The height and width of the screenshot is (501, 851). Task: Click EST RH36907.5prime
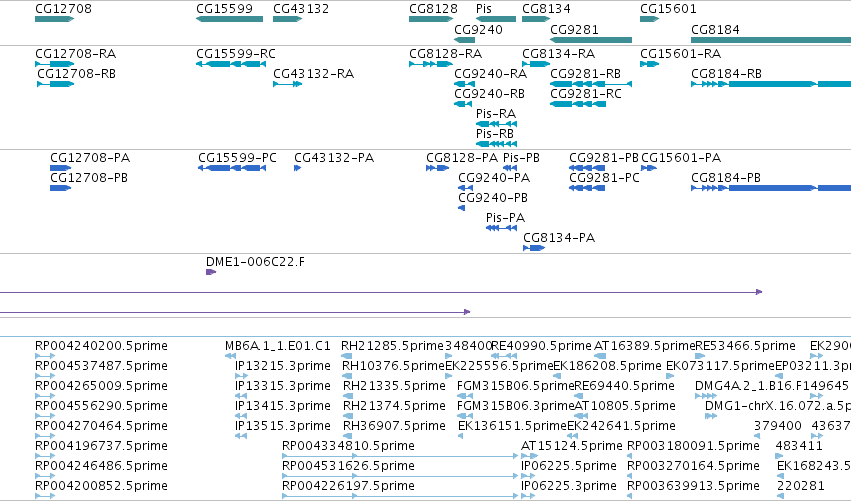[348, 437]
